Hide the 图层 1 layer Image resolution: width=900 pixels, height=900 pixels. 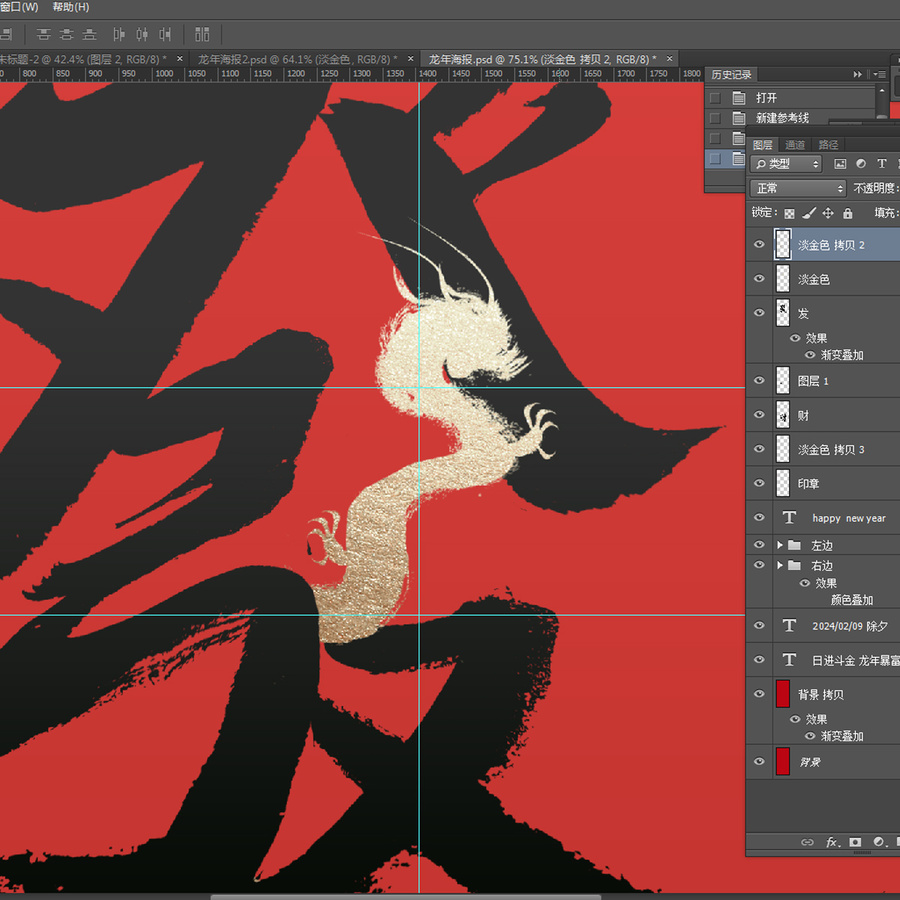759,381
